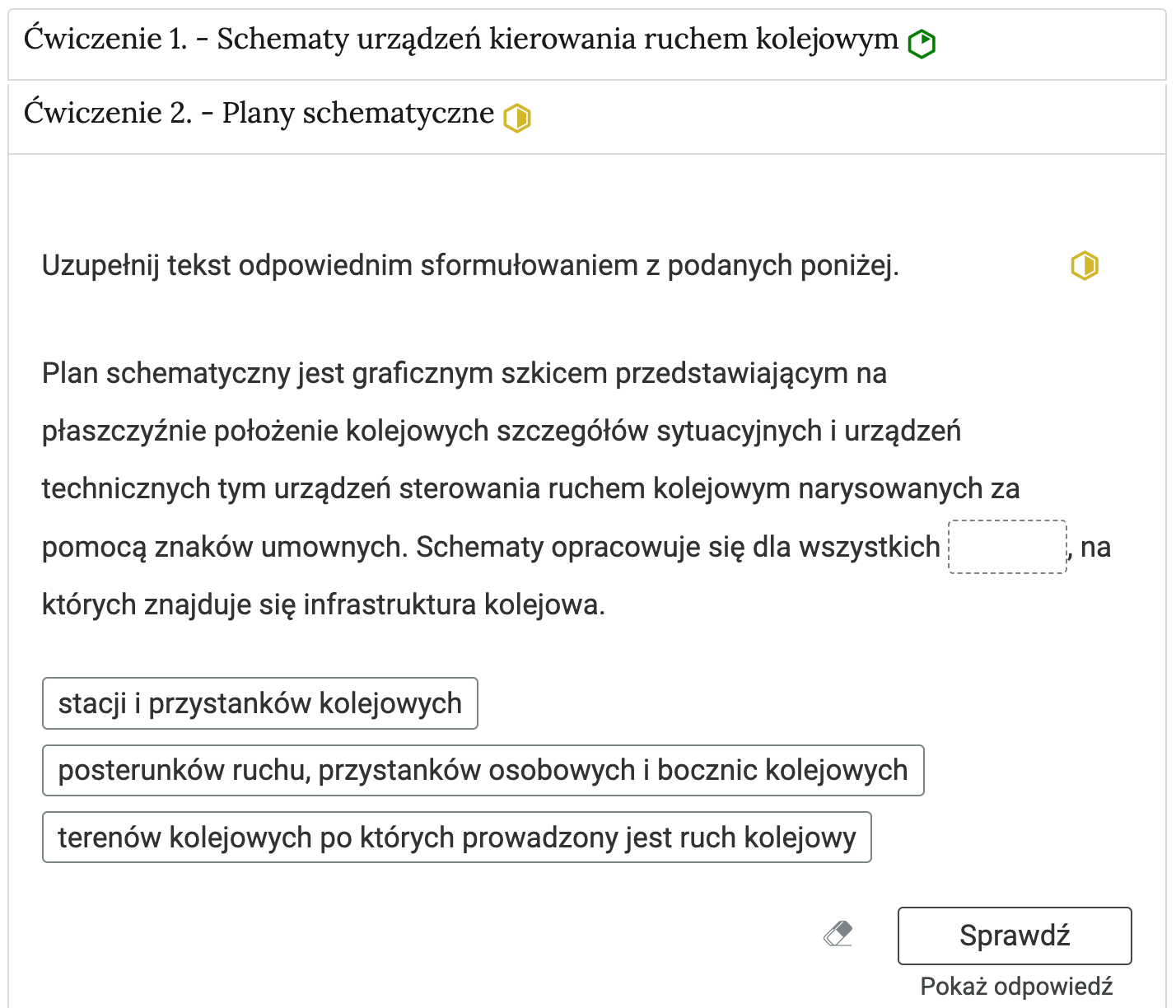Click the 'Pokaż odpowiedź' link

point(1016,985)
